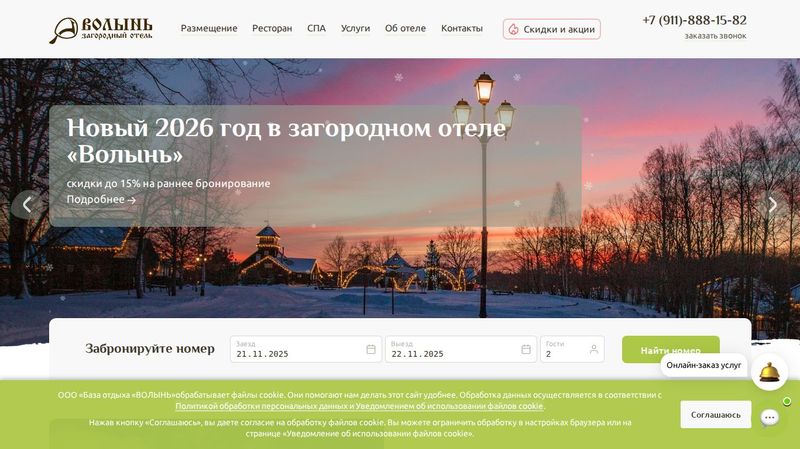Click the Подробнее link on banner
800x449 pixels.
101,199
